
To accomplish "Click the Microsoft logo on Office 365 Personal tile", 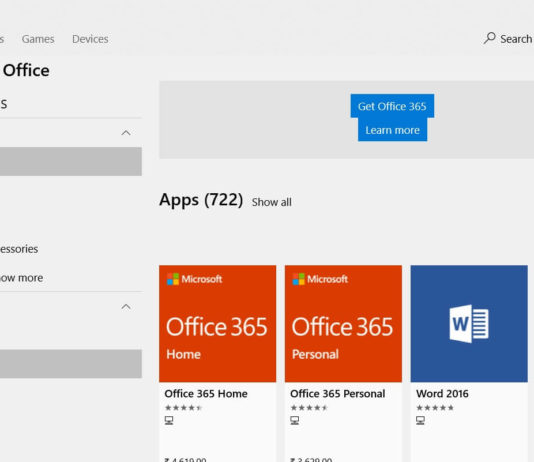I will (320, 279).
